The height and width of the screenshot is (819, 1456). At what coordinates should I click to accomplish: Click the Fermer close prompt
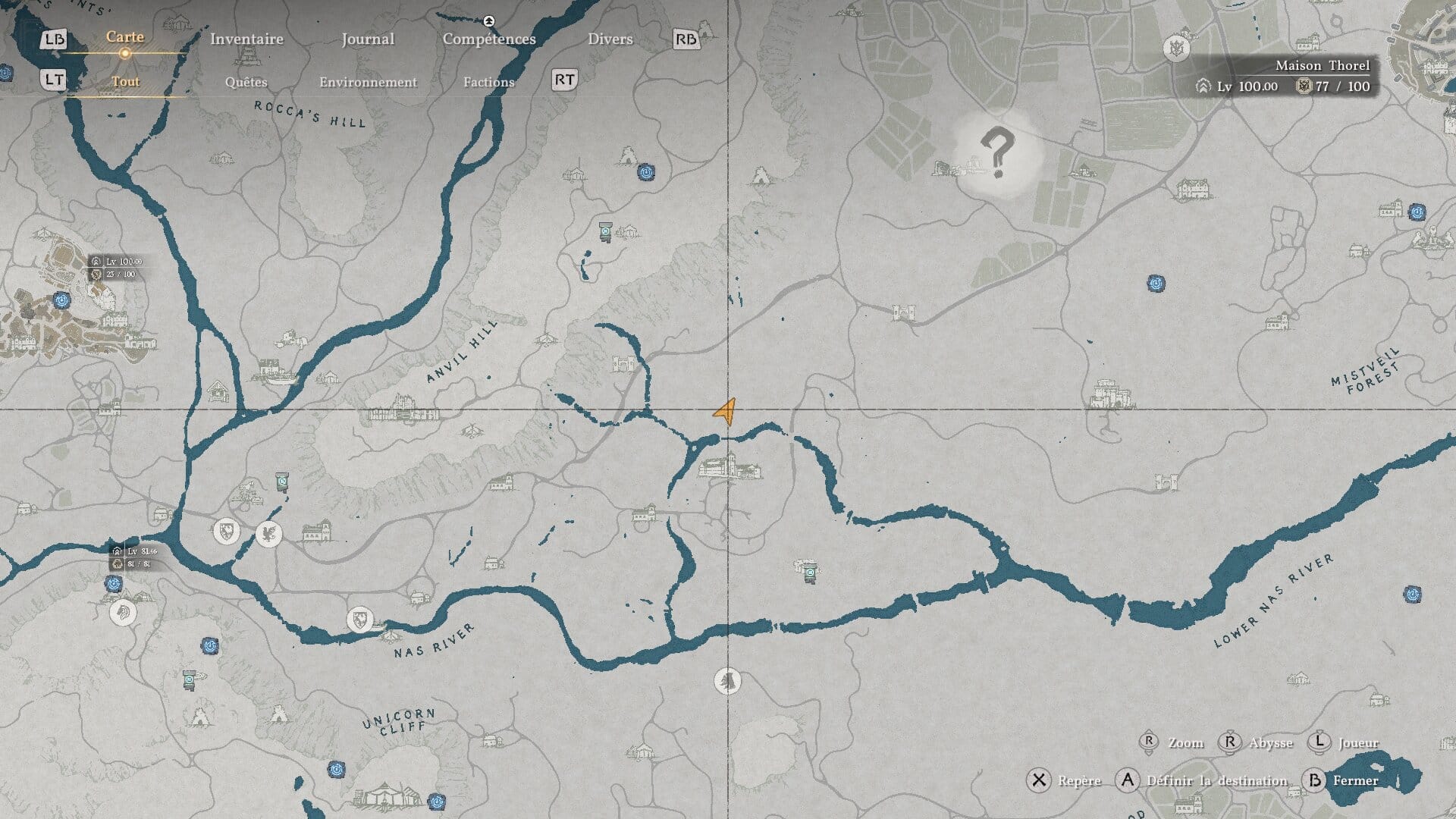(x=1341, y=780)
